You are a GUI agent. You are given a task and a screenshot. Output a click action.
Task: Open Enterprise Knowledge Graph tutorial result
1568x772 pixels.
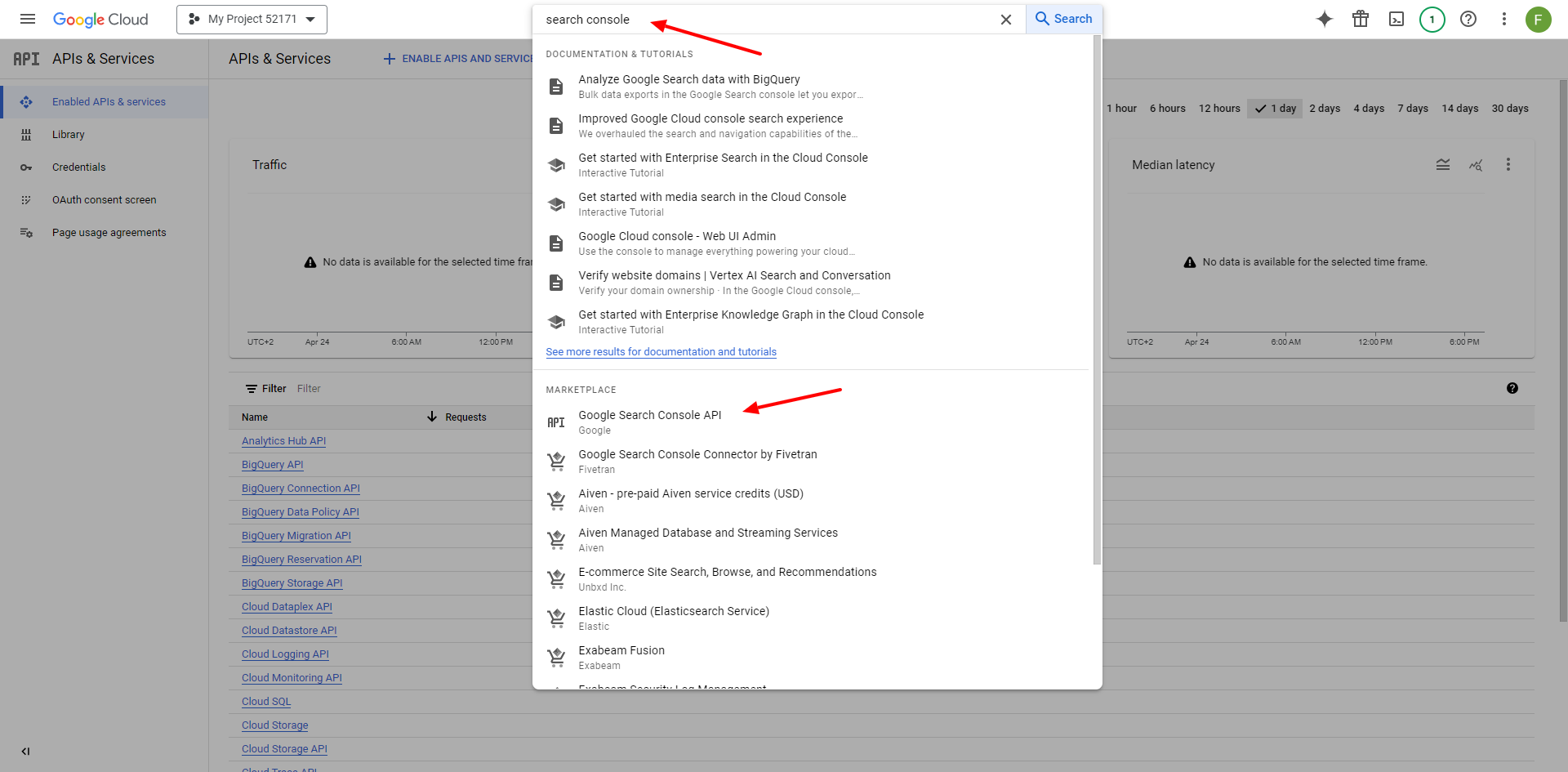813,321
